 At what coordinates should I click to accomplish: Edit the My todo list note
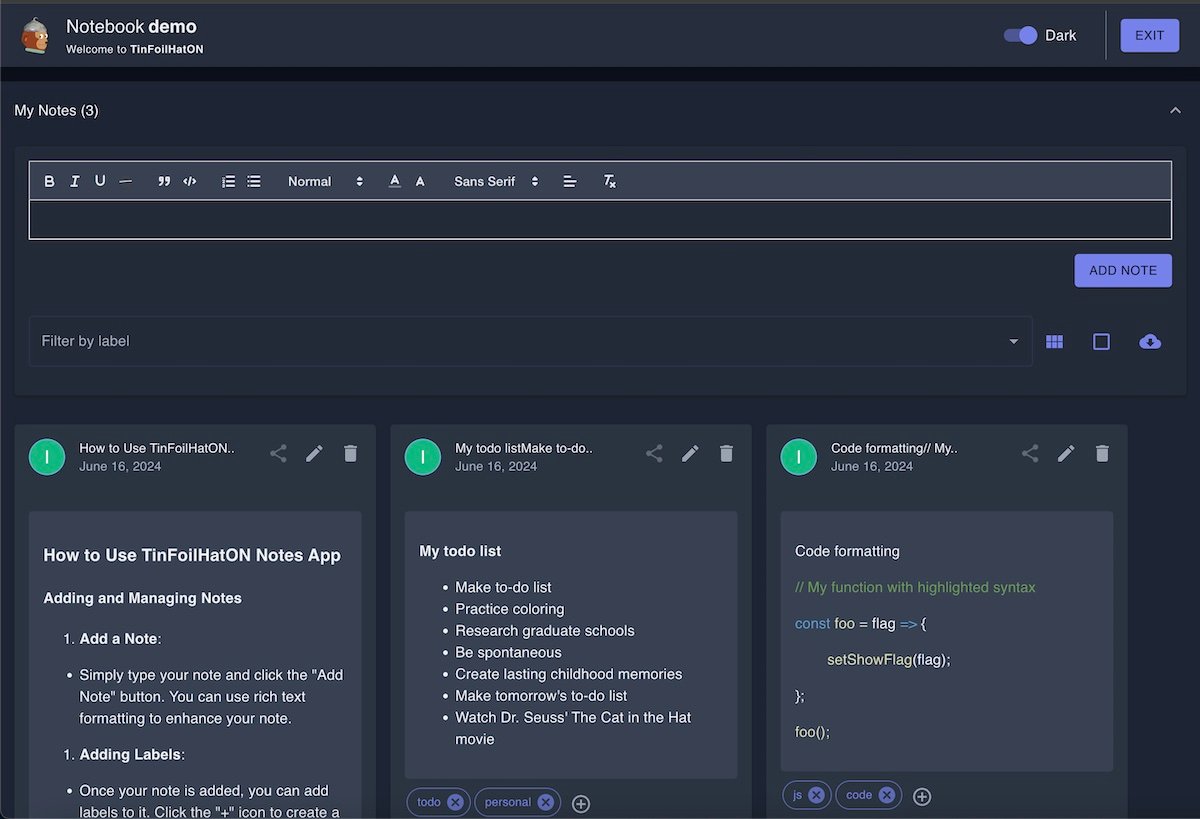pyautogui.click(x=690, y=454)
